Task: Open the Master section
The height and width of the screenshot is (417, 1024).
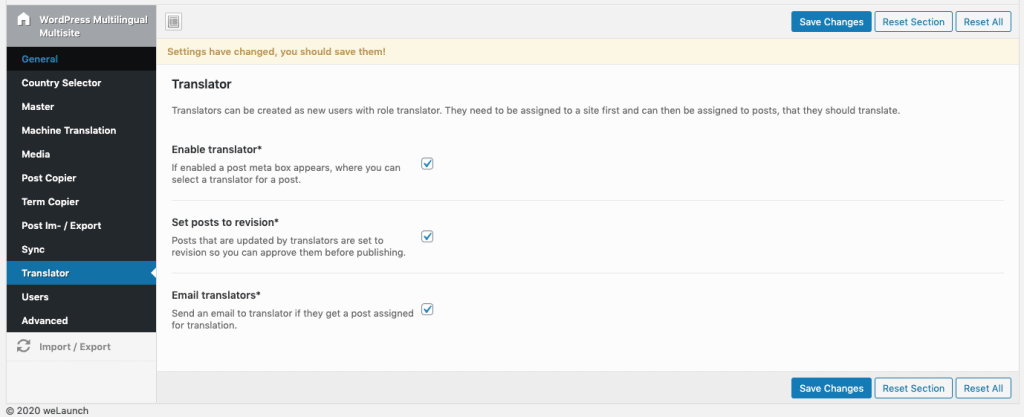Action: tap(38, 107)
